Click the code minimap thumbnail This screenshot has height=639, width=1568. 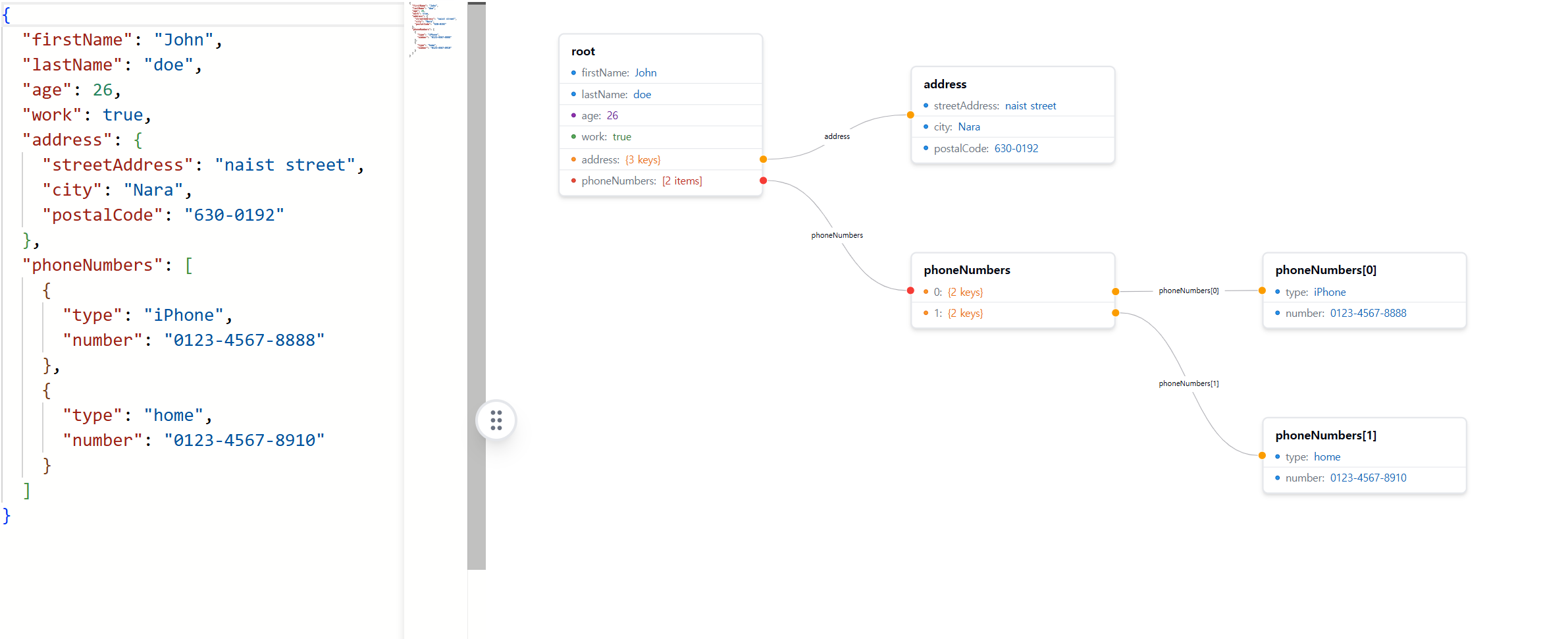[x=432, y=30]
